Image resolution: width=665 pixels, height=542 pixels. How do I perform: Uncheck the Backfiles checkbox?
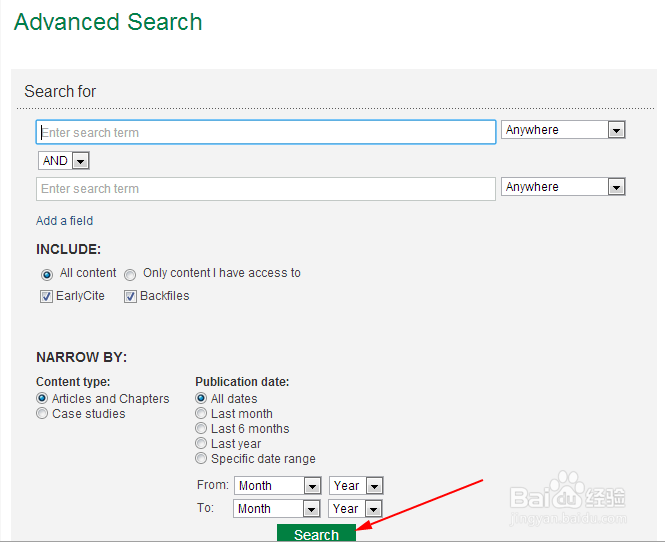click(x=130, y=296)
